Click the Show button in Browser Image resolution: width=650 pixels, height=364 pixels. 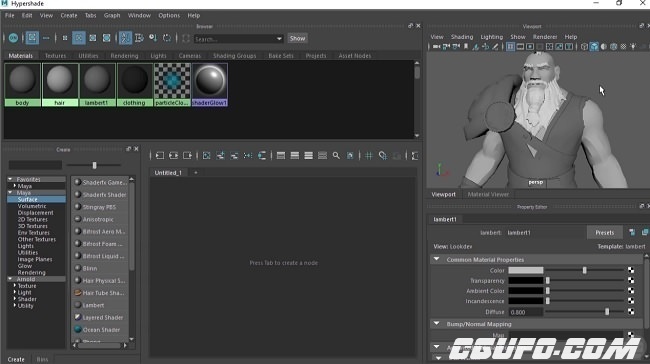(297, 39)
